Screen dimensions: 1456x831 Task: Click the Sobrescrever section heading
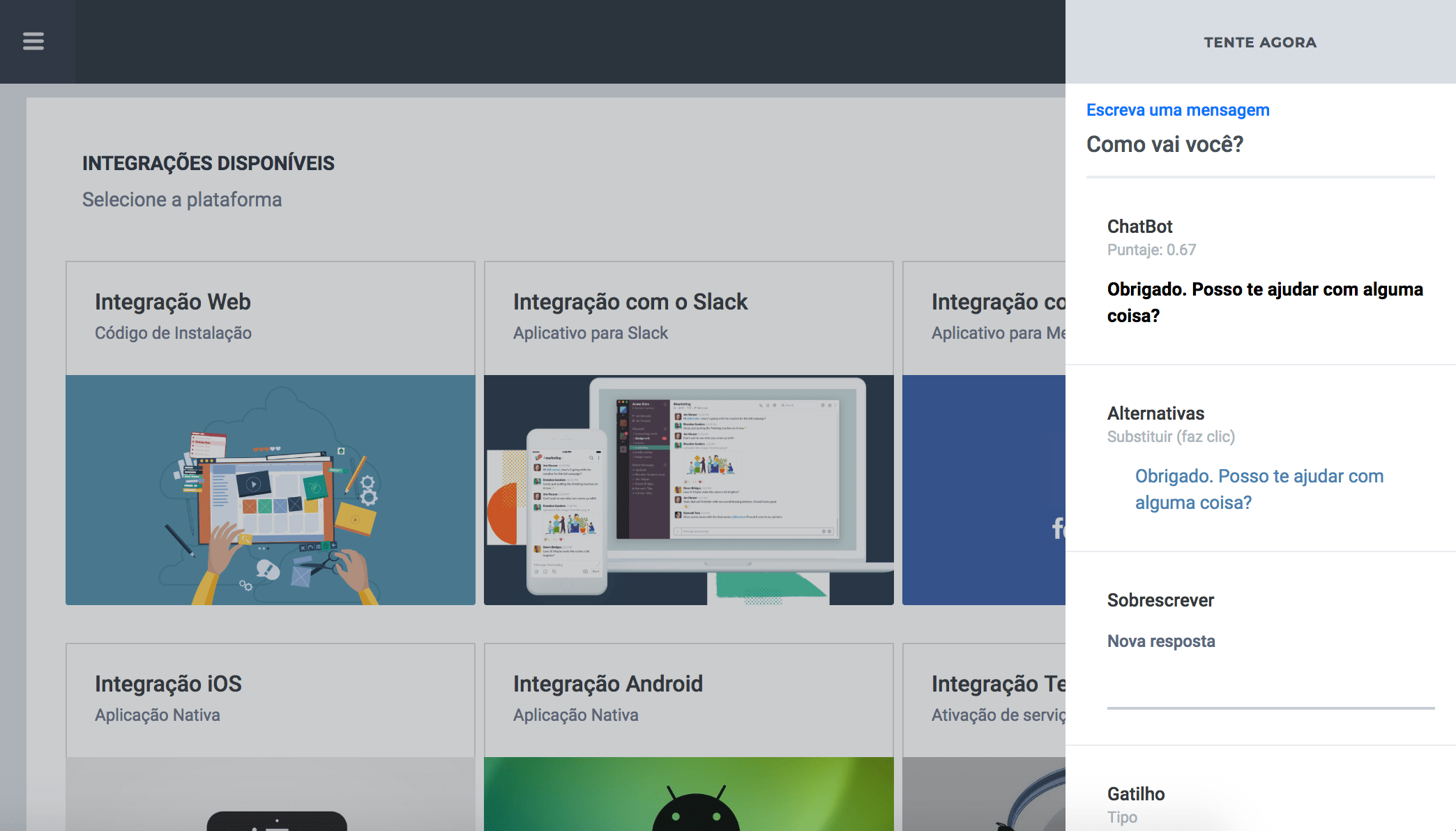1160,600
